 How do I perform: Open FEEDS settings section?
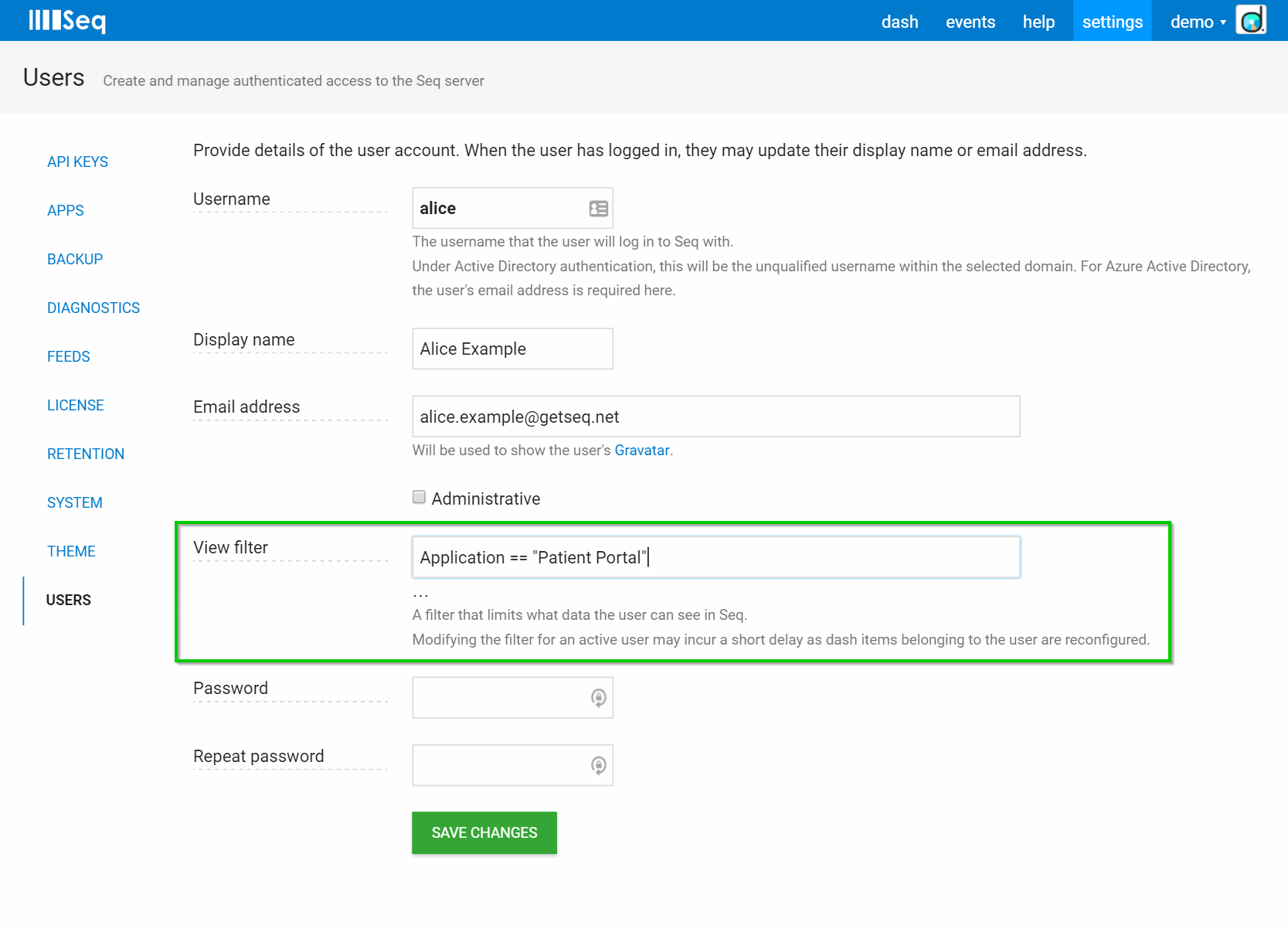[x=69, y=356]
